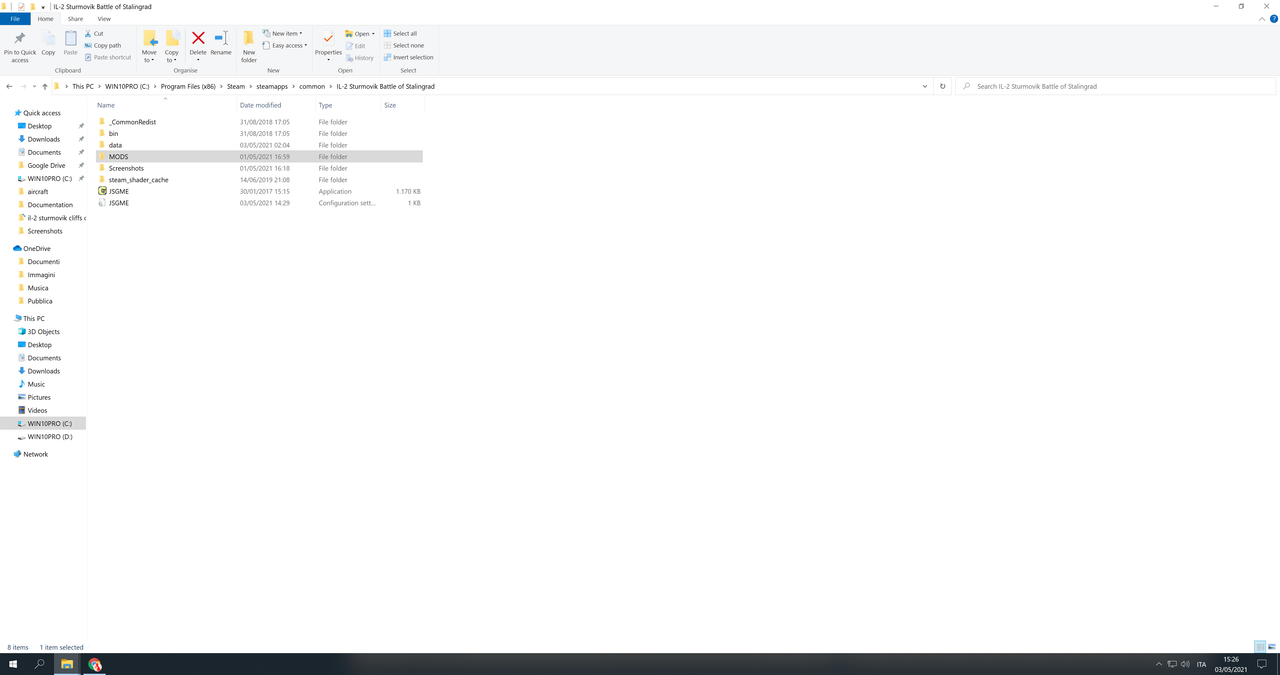Click Invert selection in ribbon
The height and width of the screenshot is (675, 1280).
[408, 57]
